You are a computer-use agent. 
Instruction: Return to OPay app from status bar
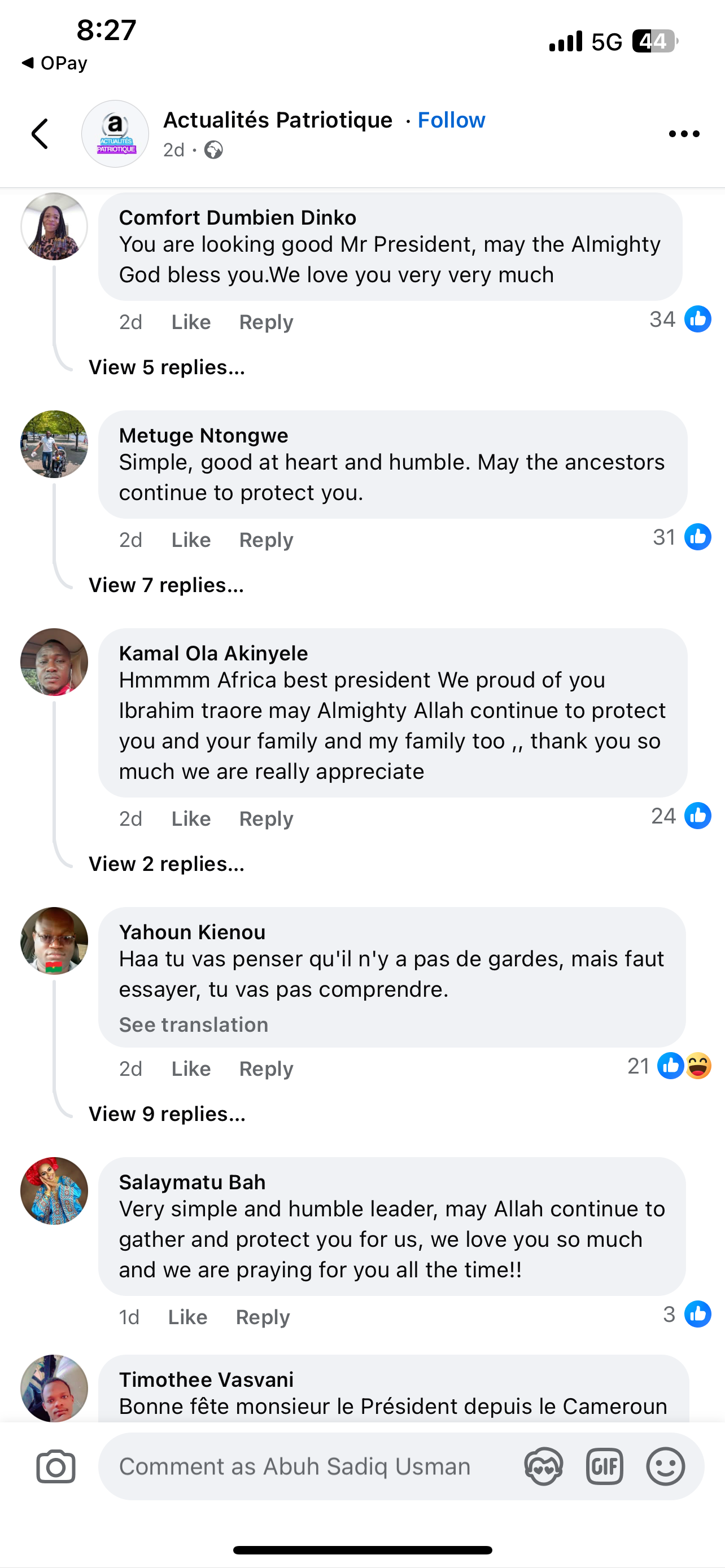click(55, 63)
